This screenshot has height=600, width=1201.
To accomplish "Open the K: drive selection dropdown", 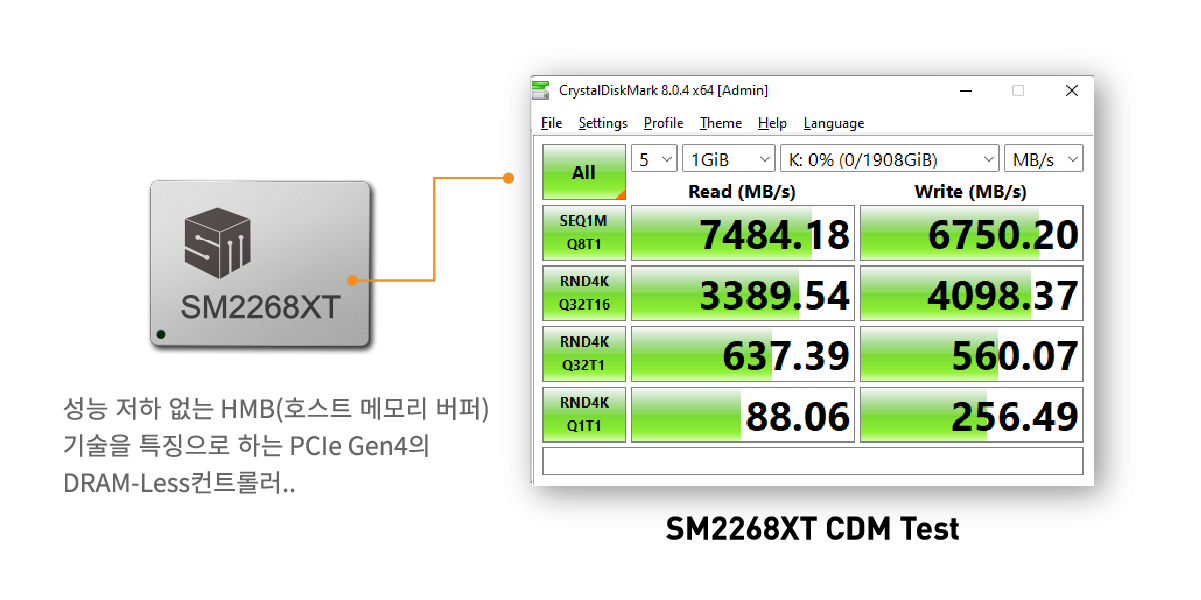I will click(x=889, y=159).
